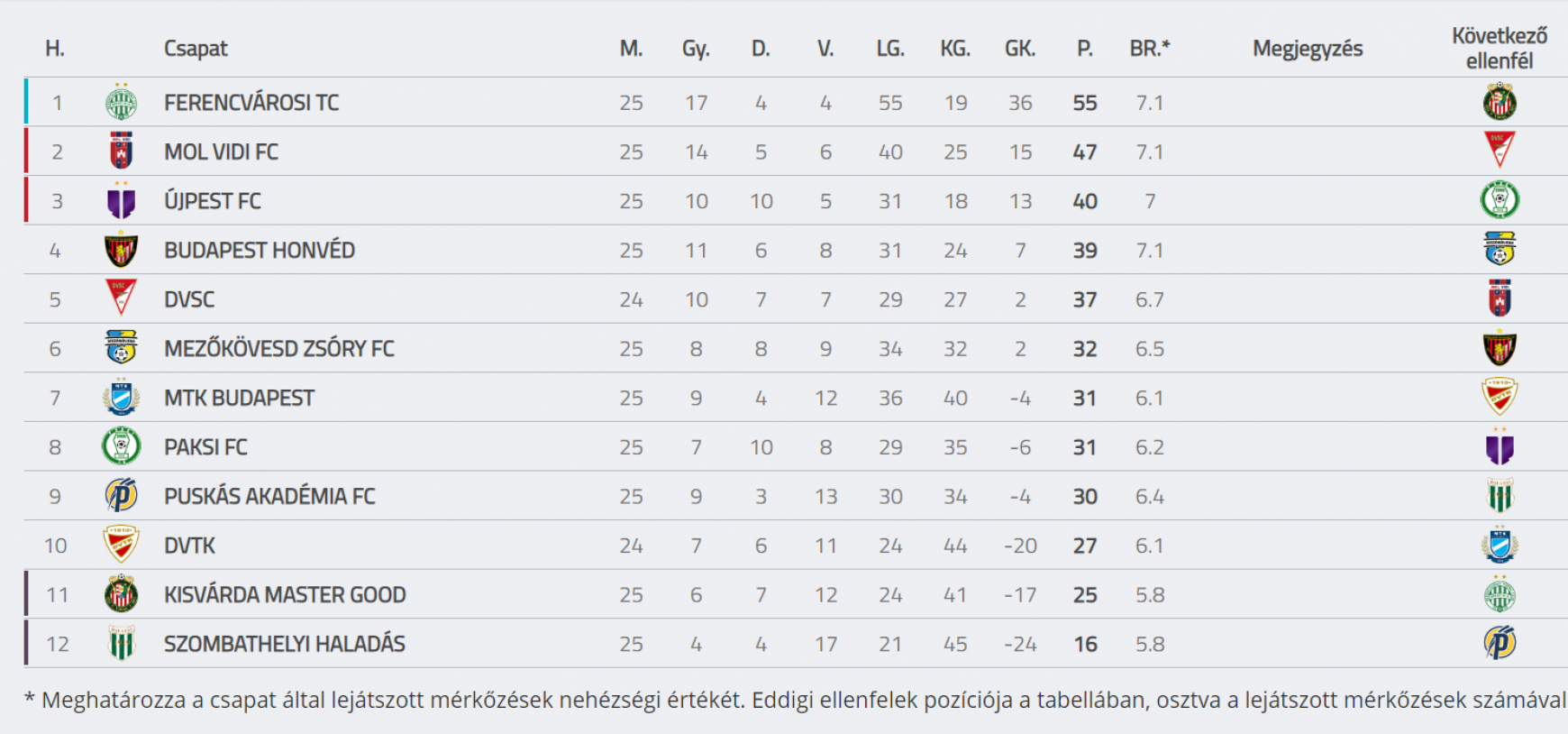Click next-opponent crest in Szombathelyi Haladás row

[1500, 643]
